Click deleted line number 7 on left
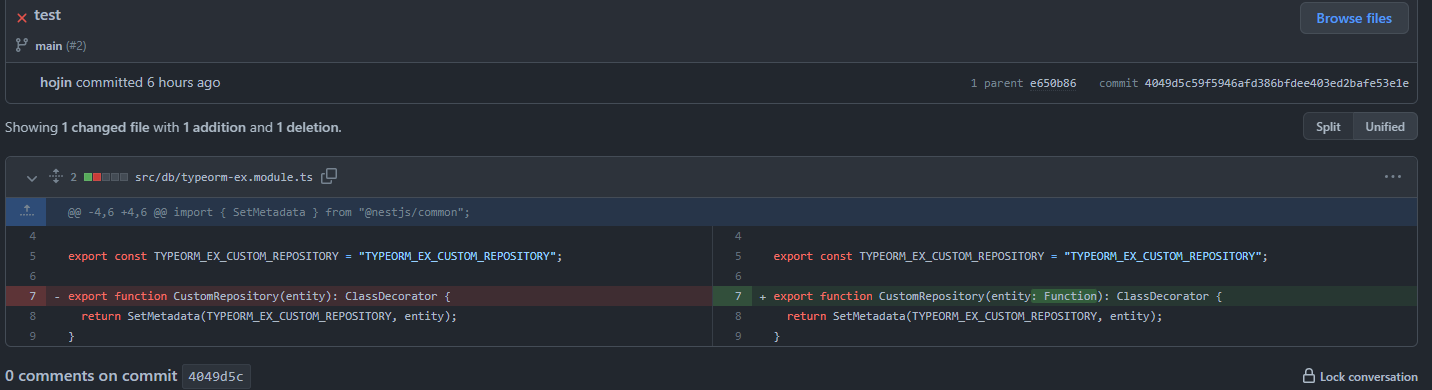This screenshot has width=1432, height=390. pyautogui.click(x=27, y=296)
